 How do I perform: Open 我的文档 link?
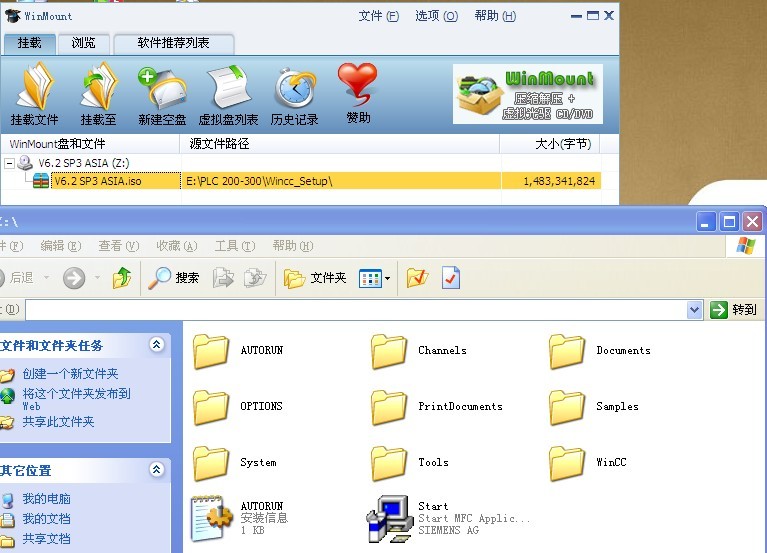[46, 519]
